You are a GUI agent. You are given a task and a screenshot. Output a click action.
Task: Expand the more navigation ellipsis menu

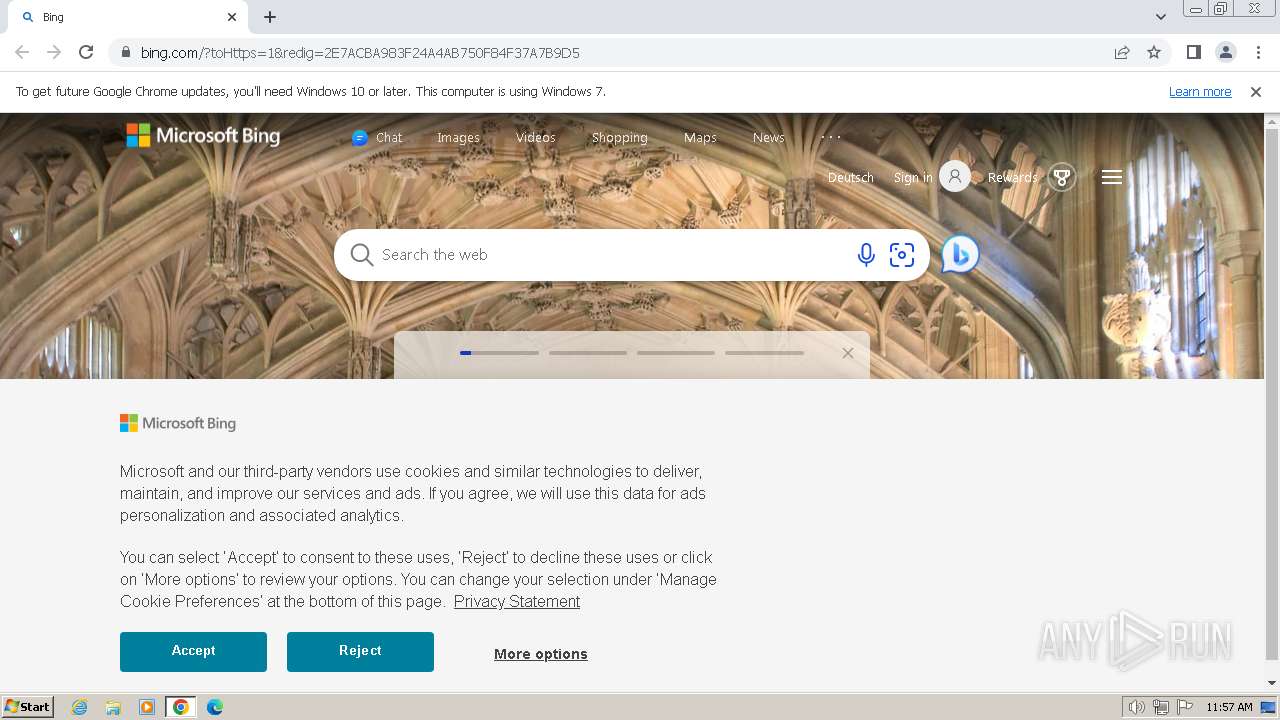click(x=831, y=137)
